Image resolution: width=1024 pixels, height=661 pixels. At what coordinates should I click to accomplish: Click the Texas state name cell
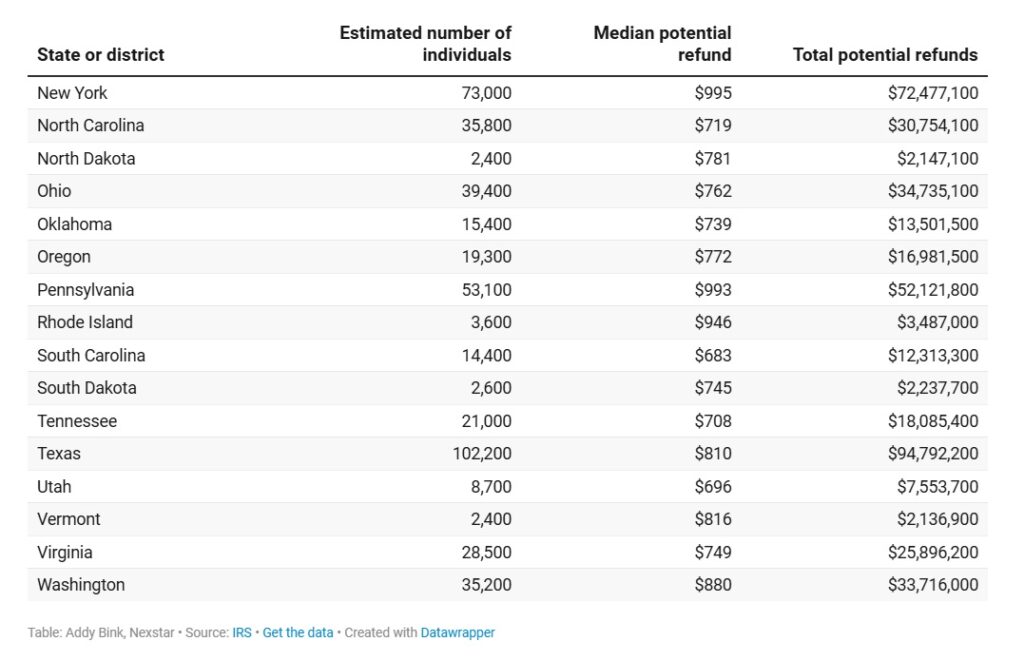(x=59, y=454)
